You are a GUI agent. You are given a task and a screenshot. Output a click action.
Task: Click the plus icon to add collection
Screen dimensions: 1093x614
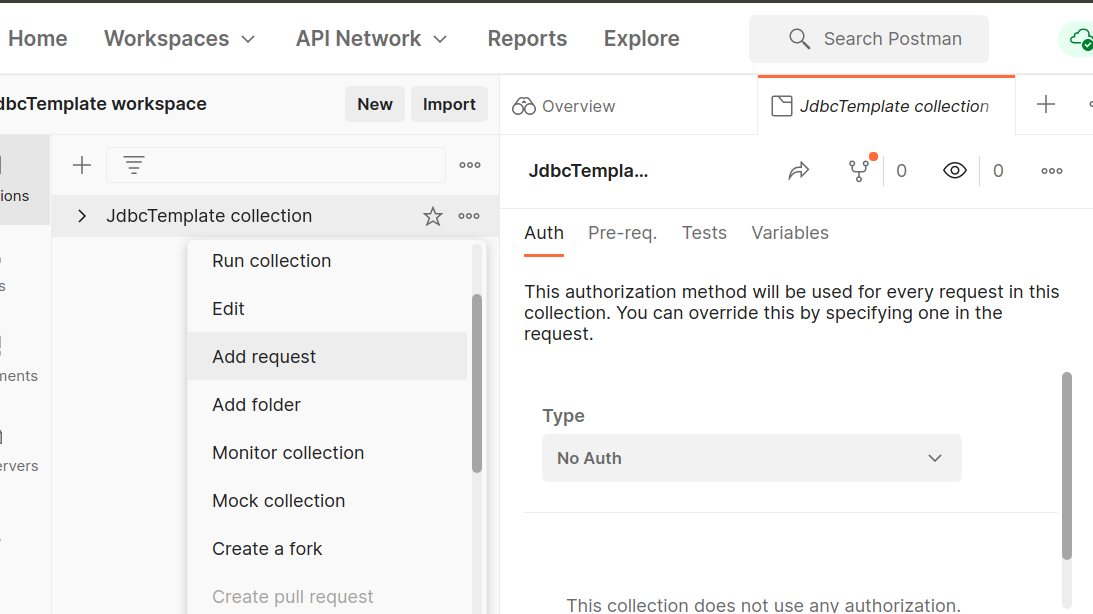point(82,165)
